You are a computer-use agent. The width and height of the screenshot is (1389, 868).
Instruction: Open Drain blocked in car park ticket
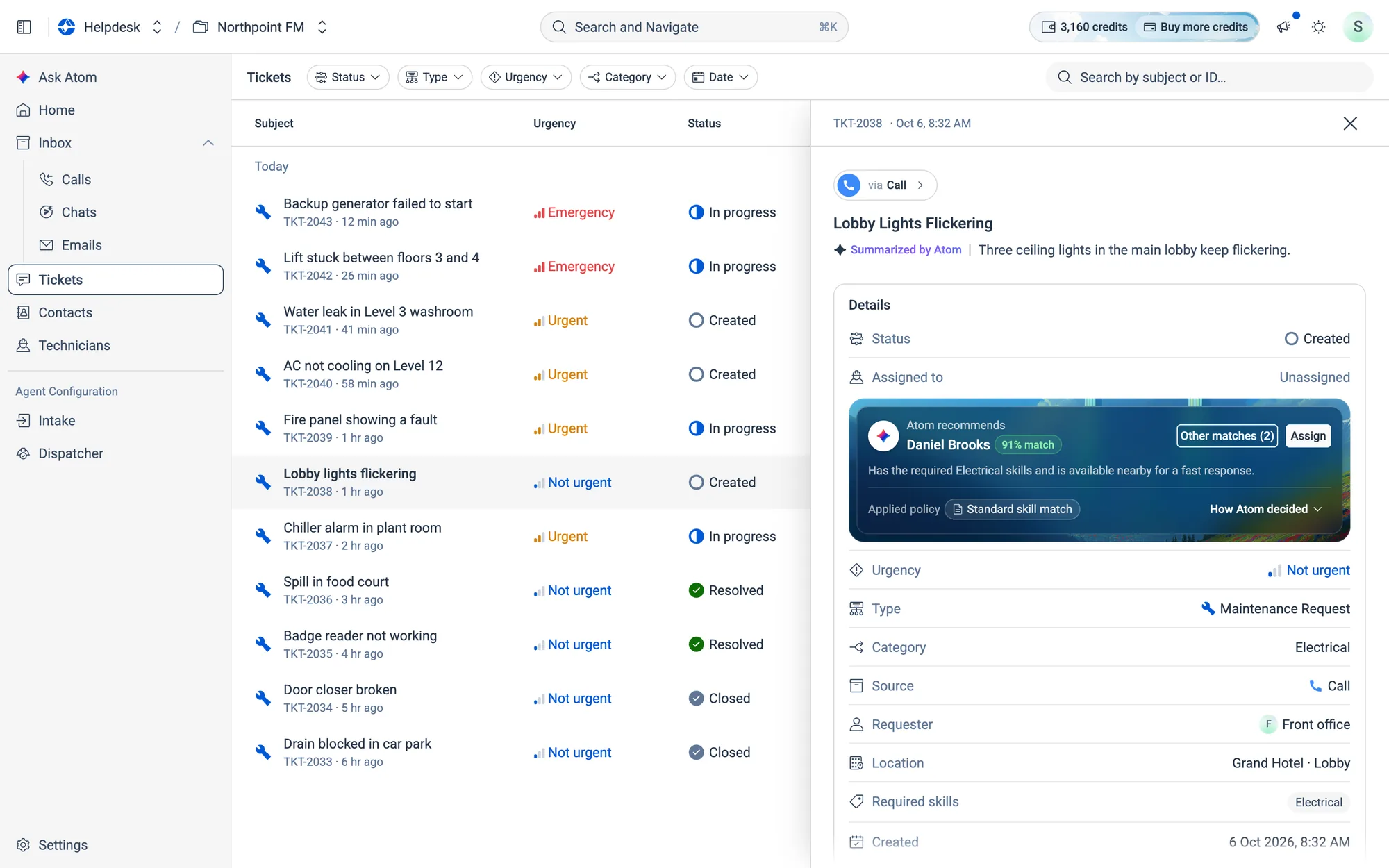521,752
